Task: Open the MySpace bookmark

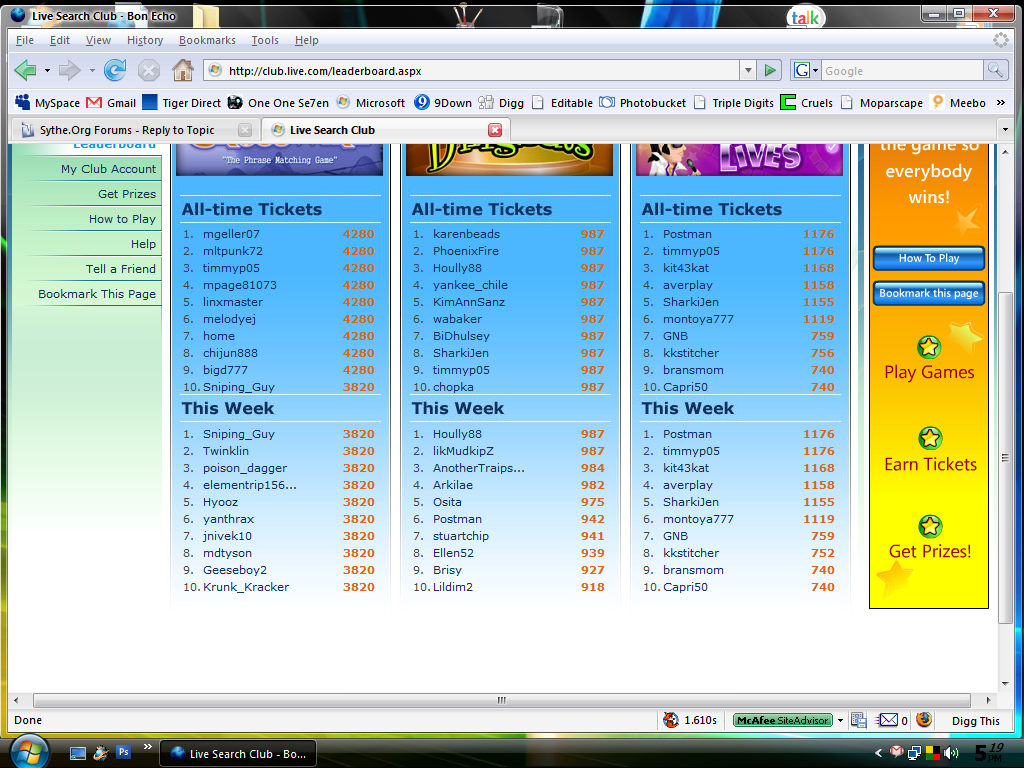Action: click(47, 103)
